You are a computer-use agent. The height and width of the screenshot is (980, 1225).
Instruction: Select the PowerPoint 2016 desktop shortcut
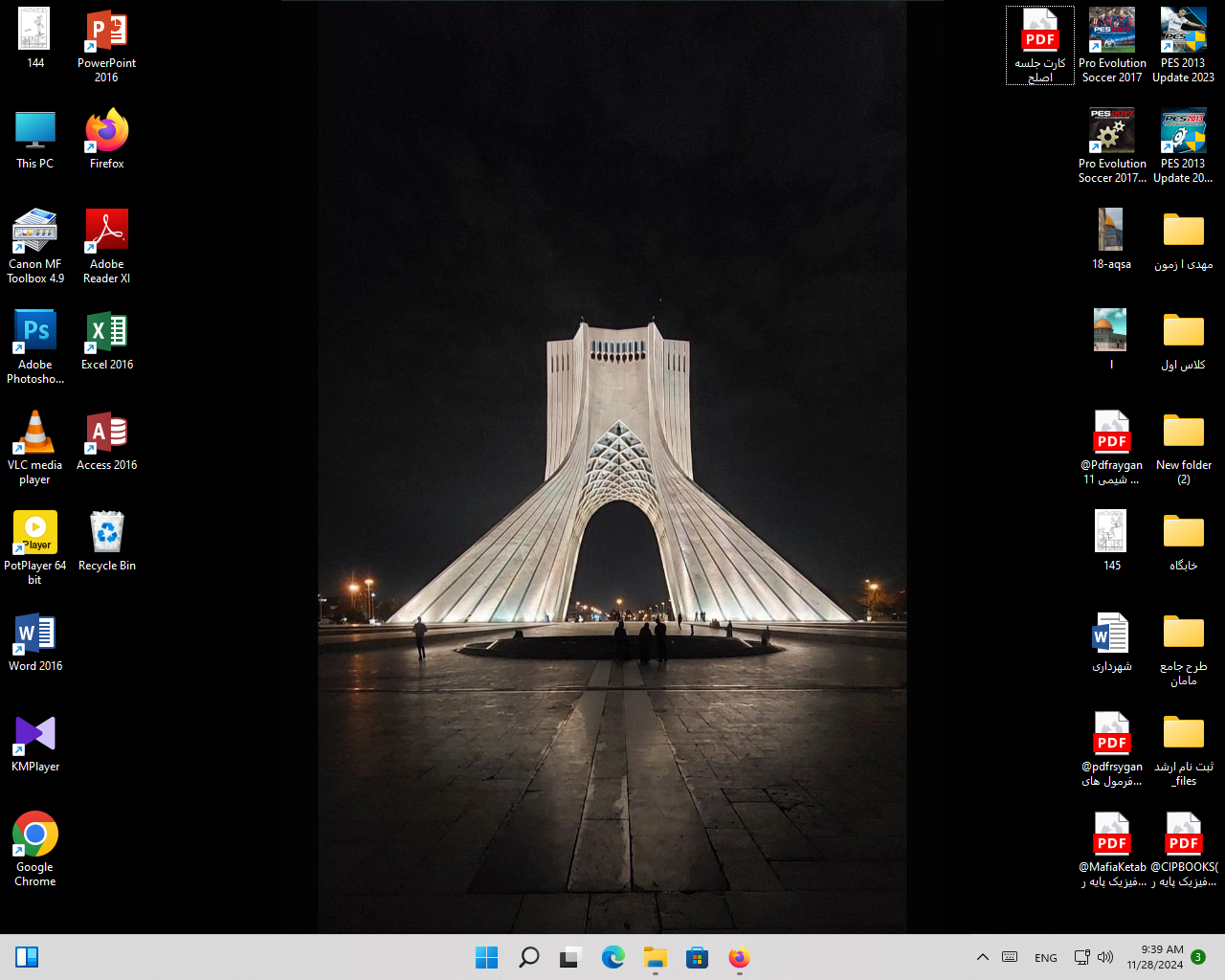point(106,45)
